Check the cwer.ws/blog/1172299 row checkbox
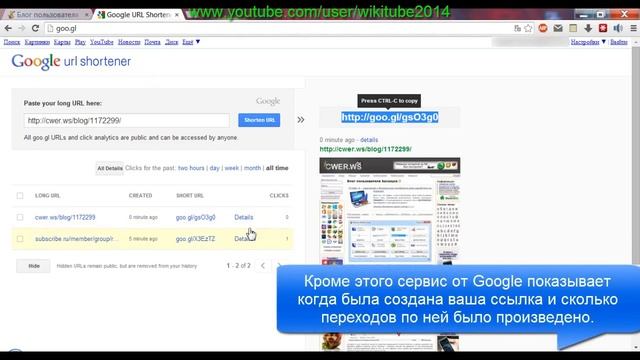The width and height of the screenshot is (640, 360). coord(20,218)
